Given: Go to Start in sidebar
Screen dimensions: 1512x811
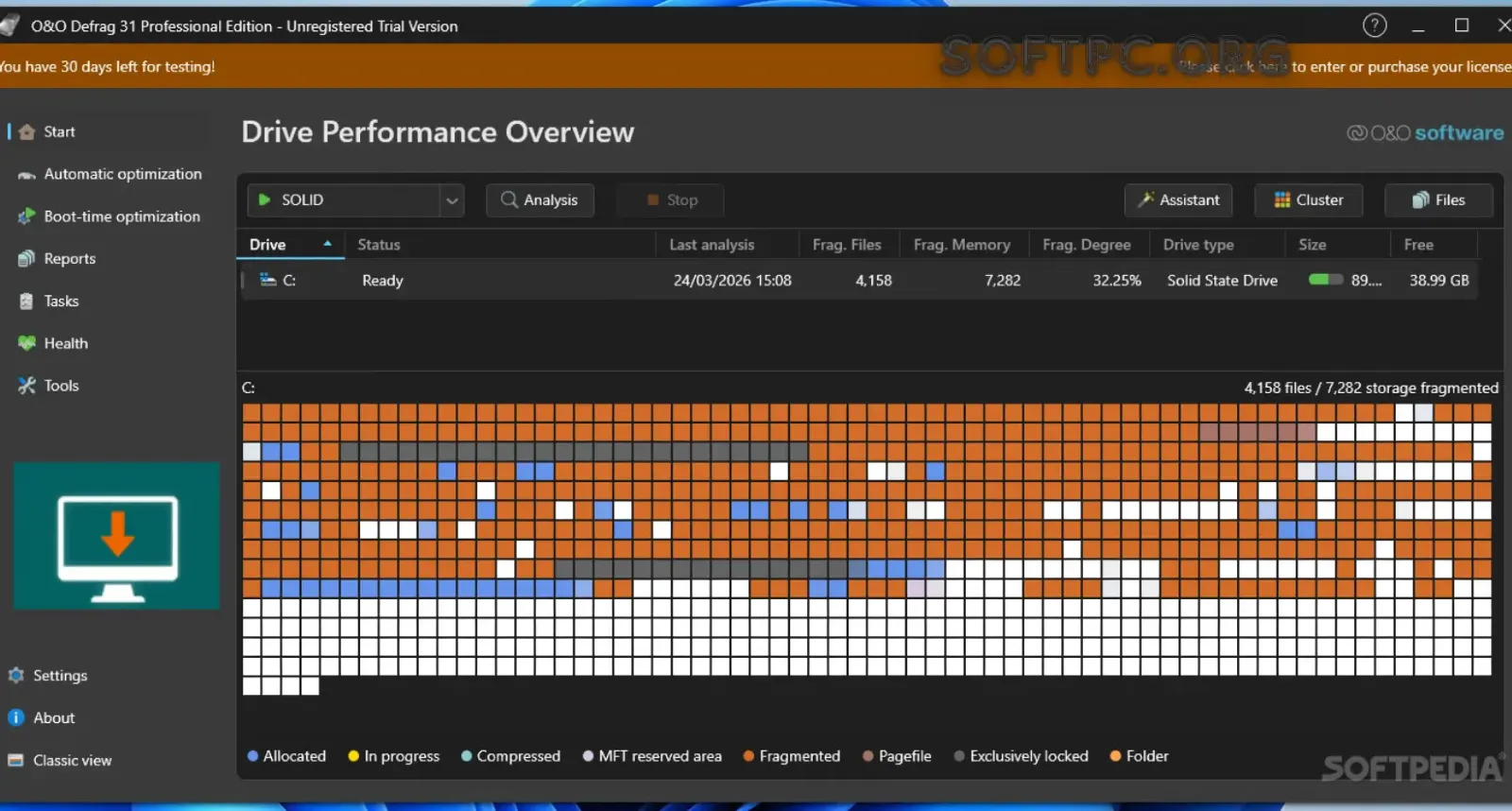Looking at the screenshot, I should tap(60, 132).
